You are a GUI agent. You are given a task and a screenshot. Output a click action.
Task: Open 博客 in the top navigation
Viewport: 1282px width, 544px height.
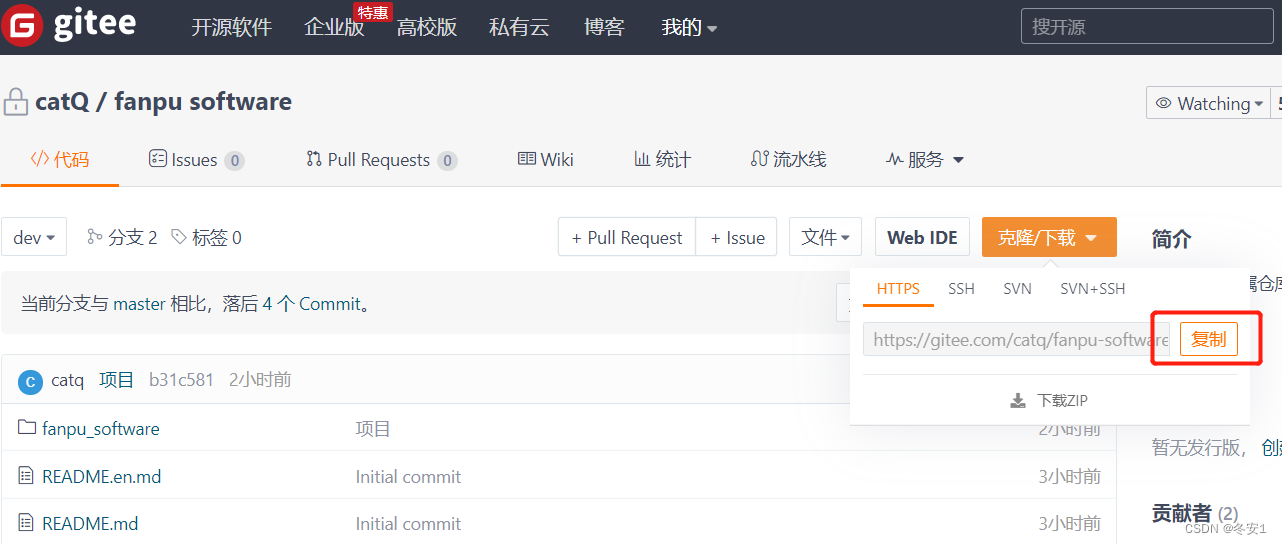pos(604,28)
